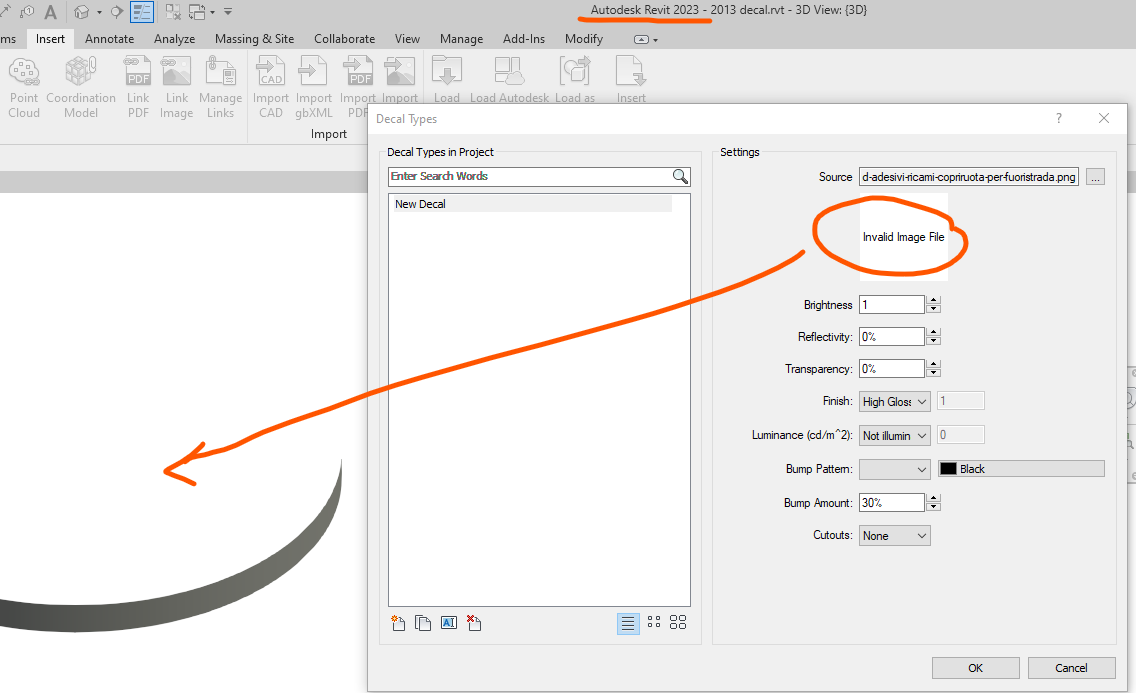Click the Transparency value field
Viewport: 1136px width, 693px height.
[892, 369]
